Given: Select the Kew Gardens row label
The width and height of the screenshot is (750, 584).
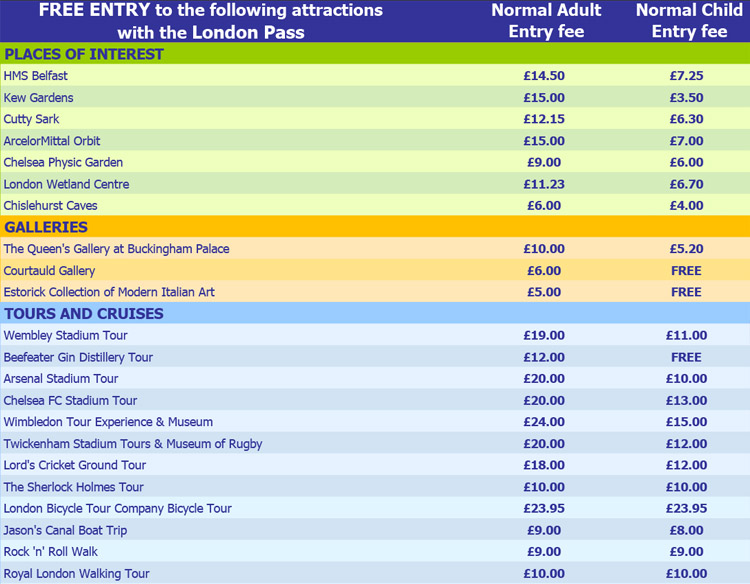Looking at the screenshot, I should [x=39, y=98].
